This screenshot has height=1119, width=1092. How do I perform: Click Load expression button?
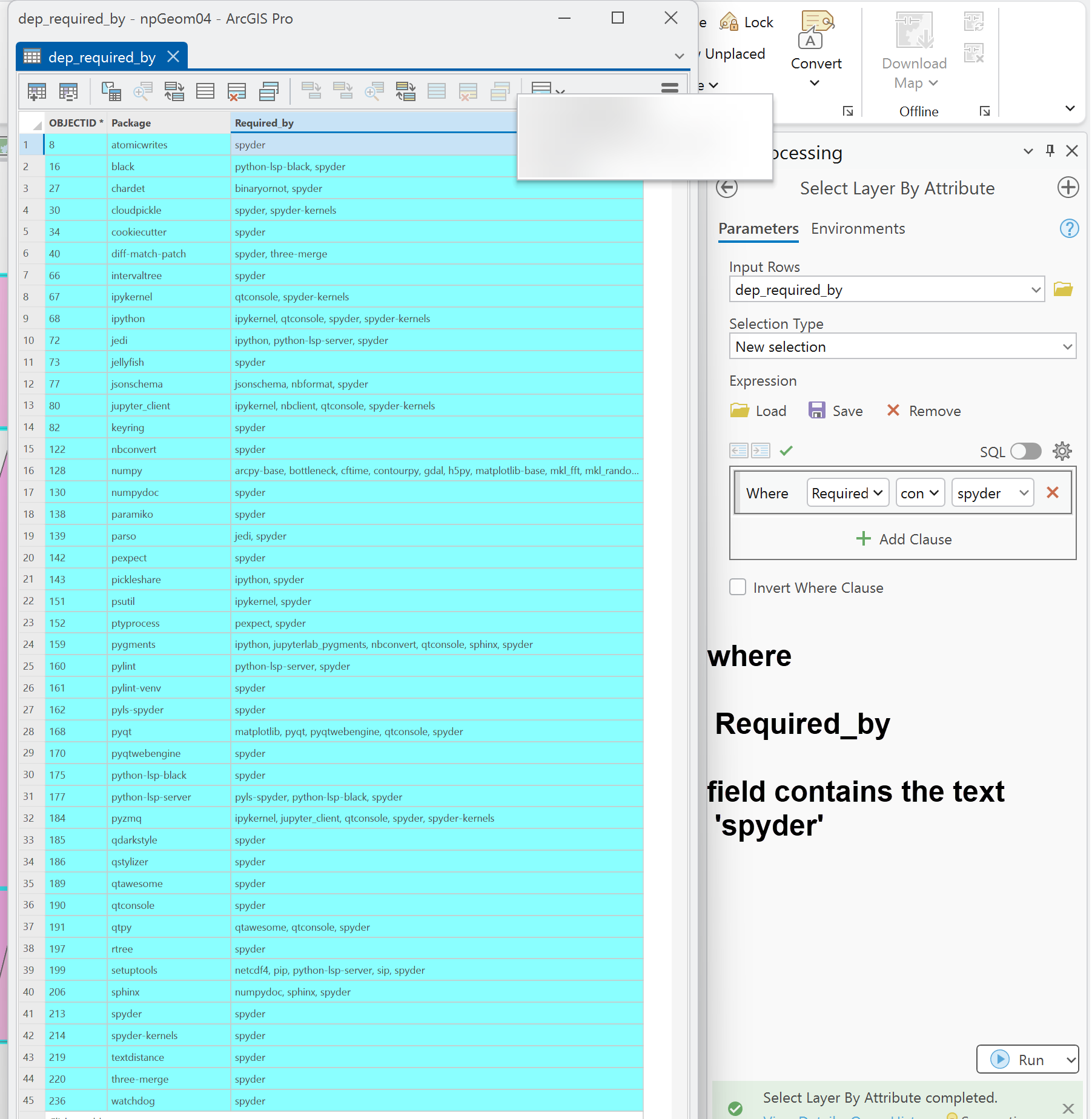click(758, 411)
